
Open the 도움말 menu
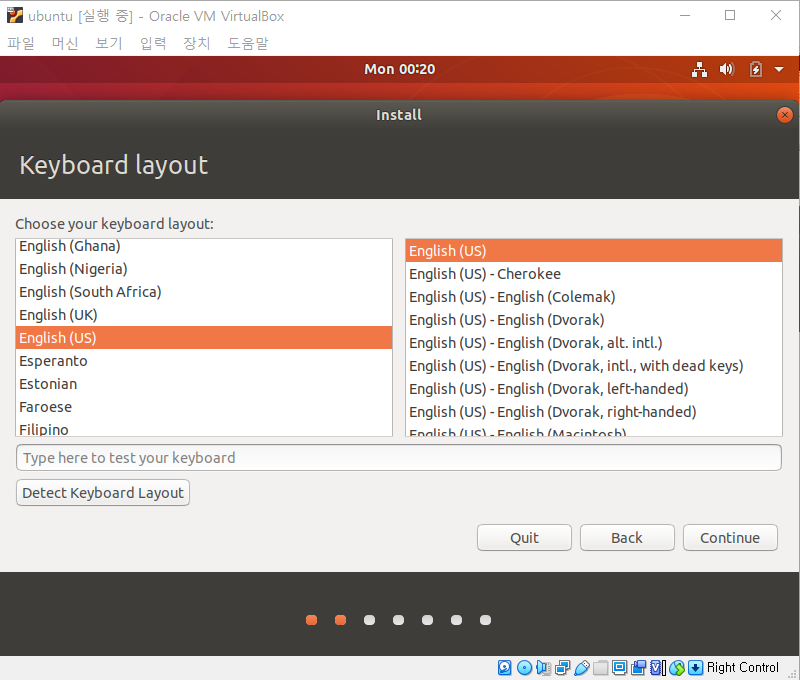(x=248, y=43)
